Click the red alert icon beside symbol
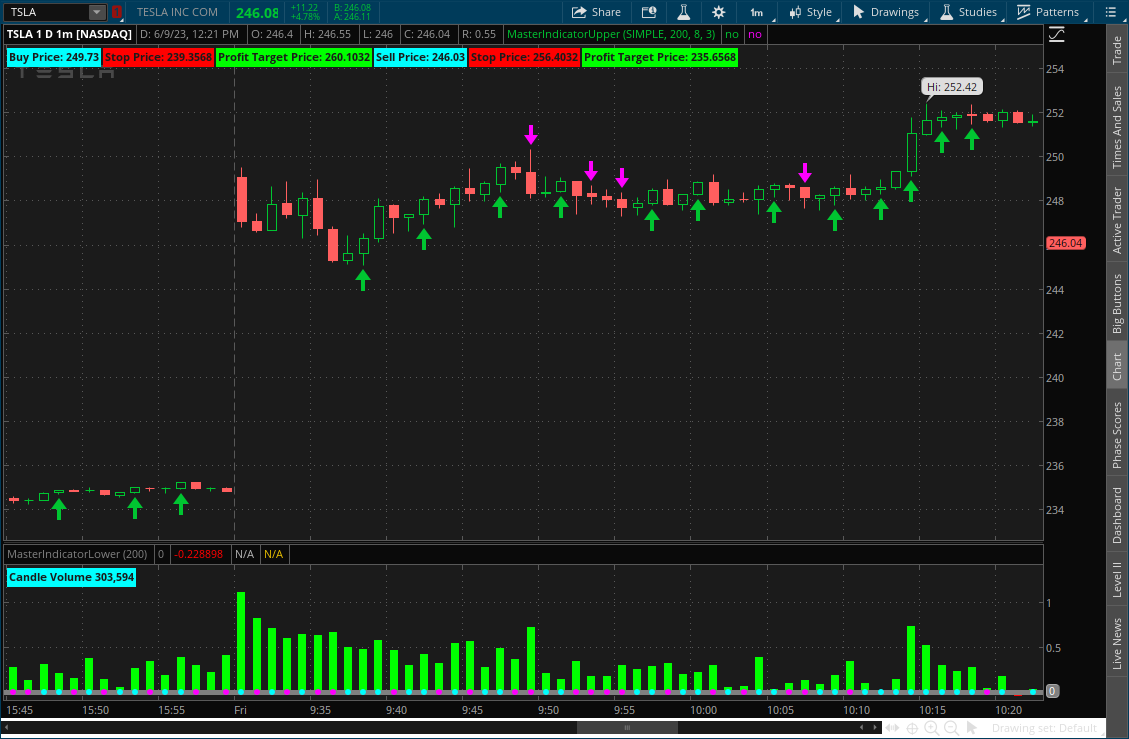The height and width of the screenshot is (739, 1129). tap(117, 12)
